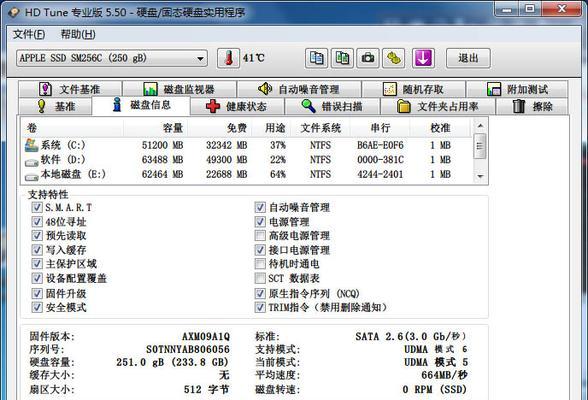Click volume list scroll up arrow
The image size is (588, 400).
[480, 126]
